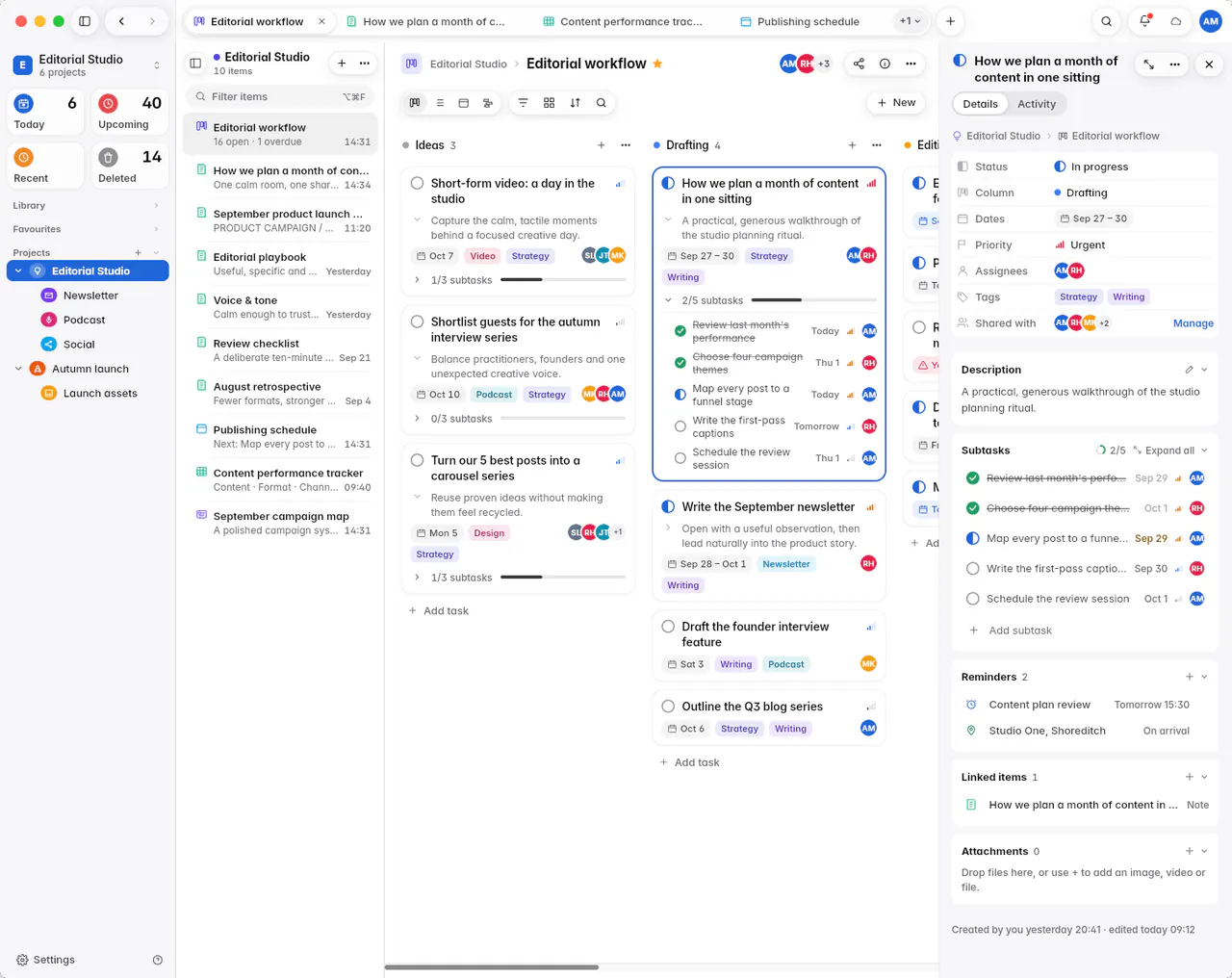Open the Activity tab

pos(1037,104)
